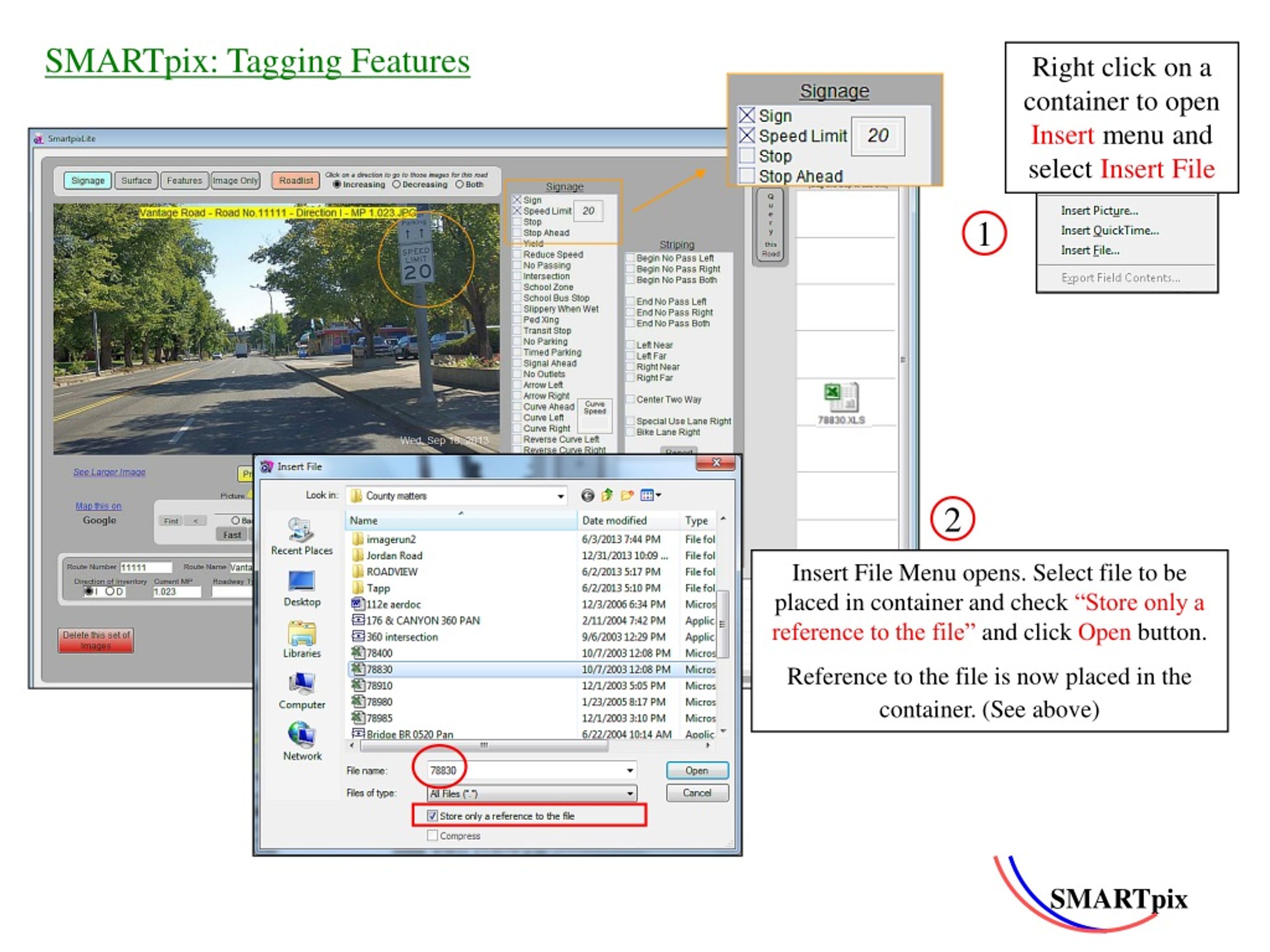Click the Type column header

698,521
